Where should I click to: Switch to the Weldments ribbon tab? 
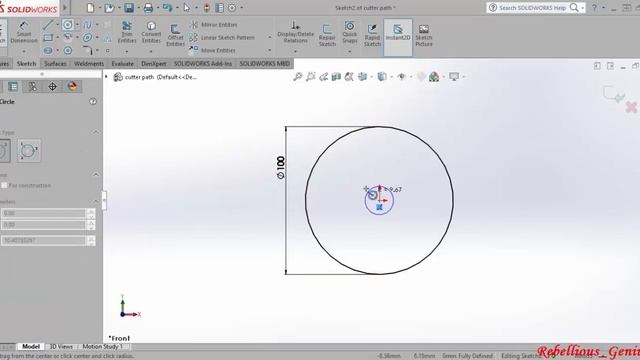click(89, 64)
